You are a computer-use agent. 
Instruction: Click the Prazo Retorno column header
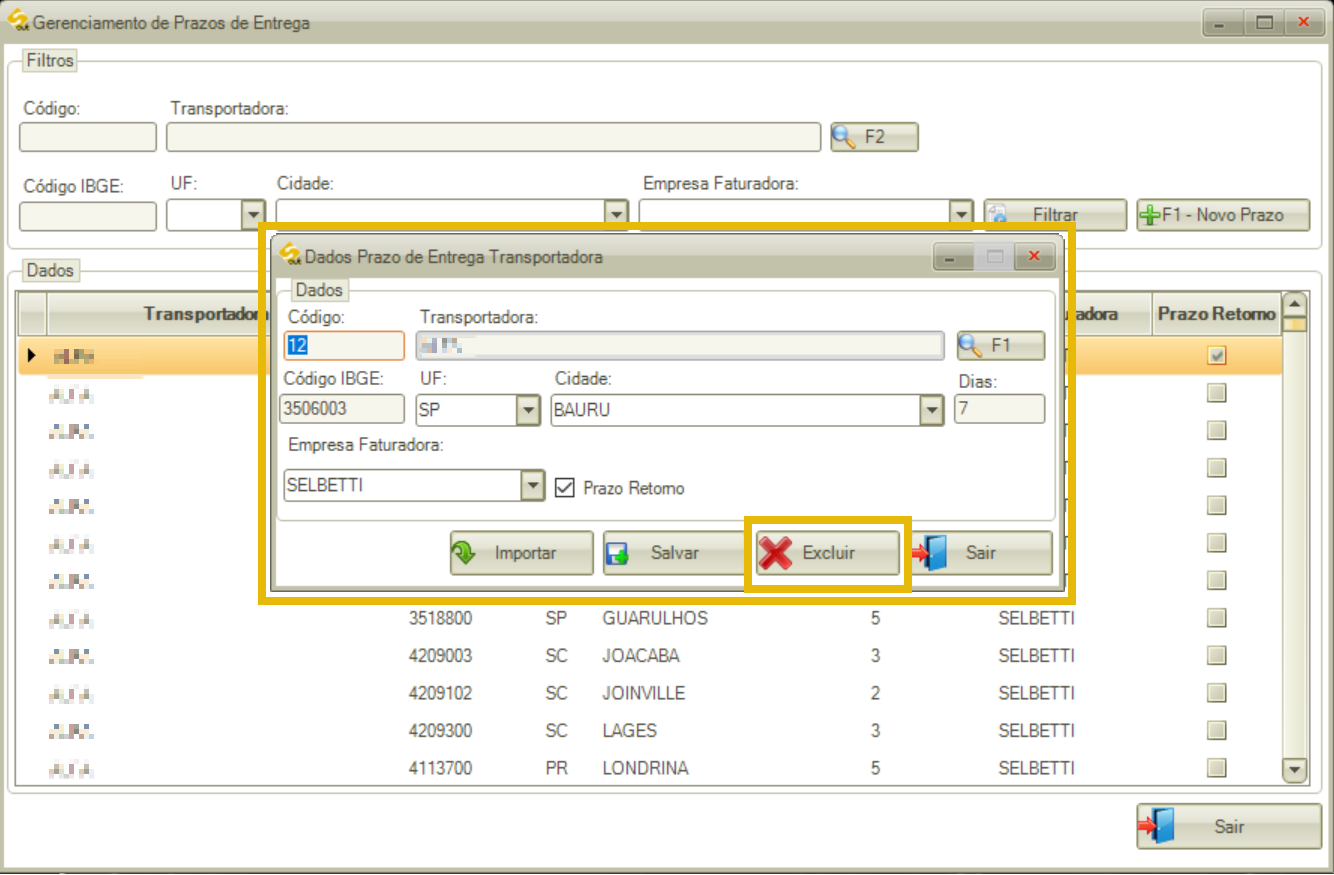point(1217,314)
